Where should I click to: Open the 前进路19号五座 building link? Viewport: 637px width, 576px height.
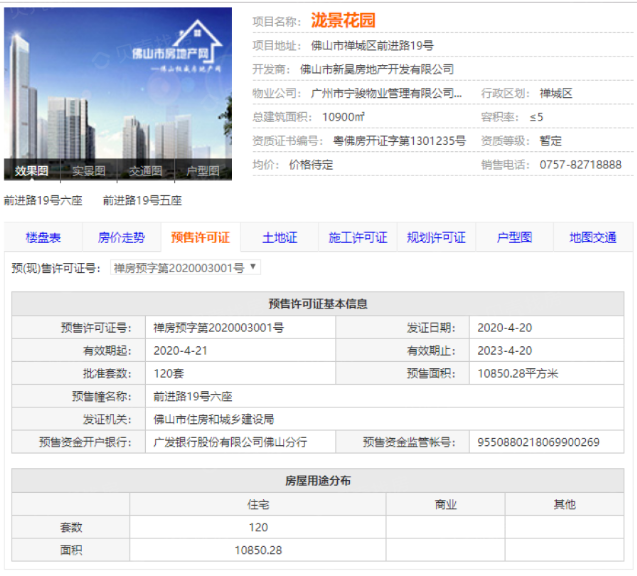[x=142, y=200]
